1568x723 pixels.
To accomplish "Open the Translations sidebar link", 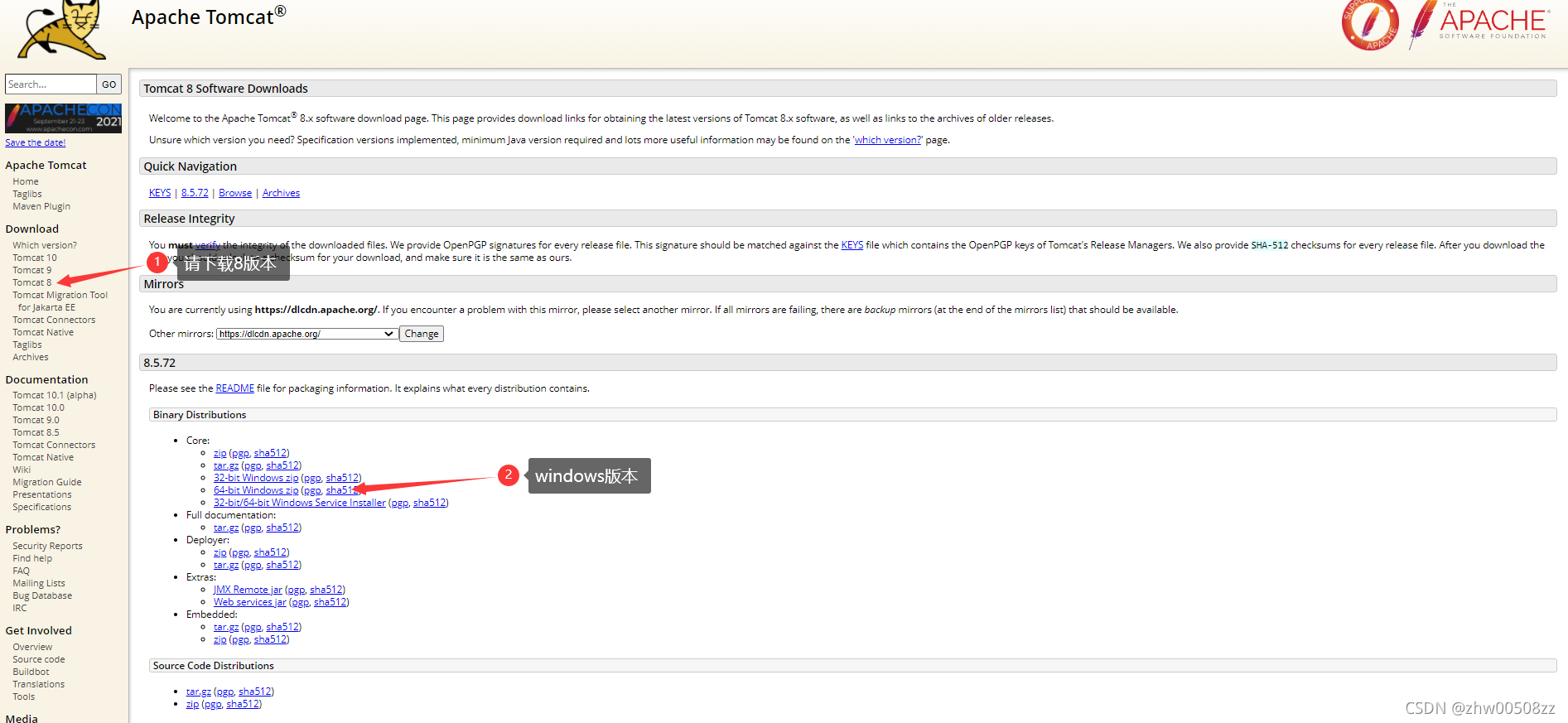I will tap(39, 684).
